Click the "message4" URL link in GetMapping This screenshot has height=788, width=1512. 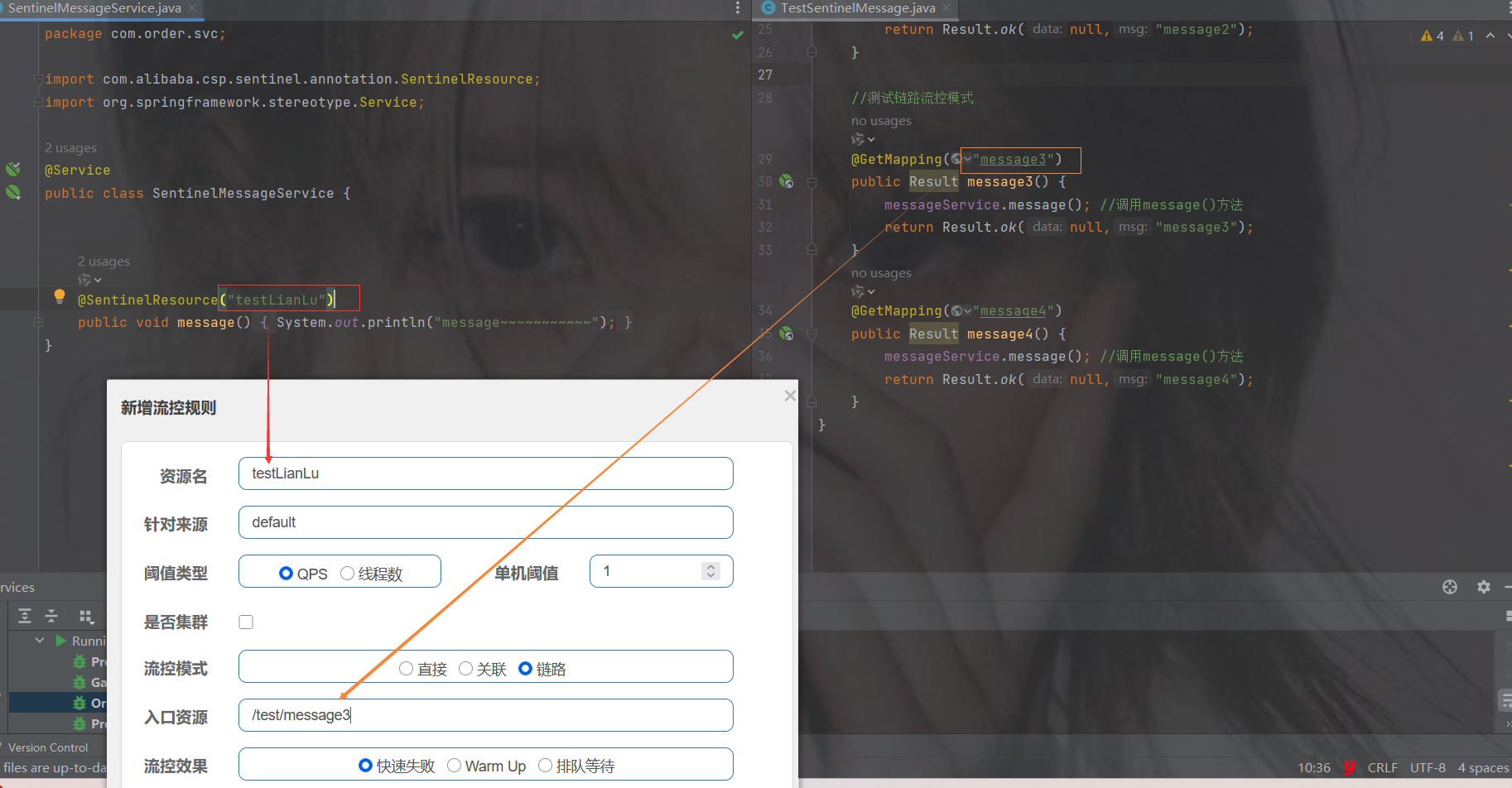click(x=1013, y=311)
